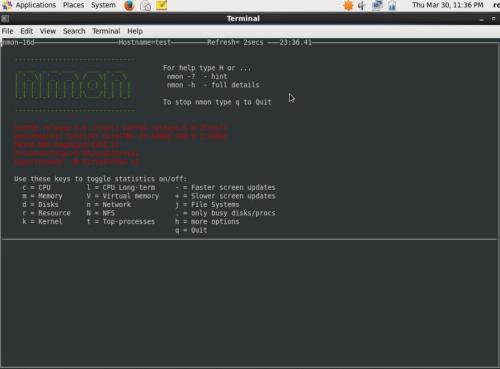Click the 'Slower screen updates' line
Screen dimensions: 500x369
226,196
